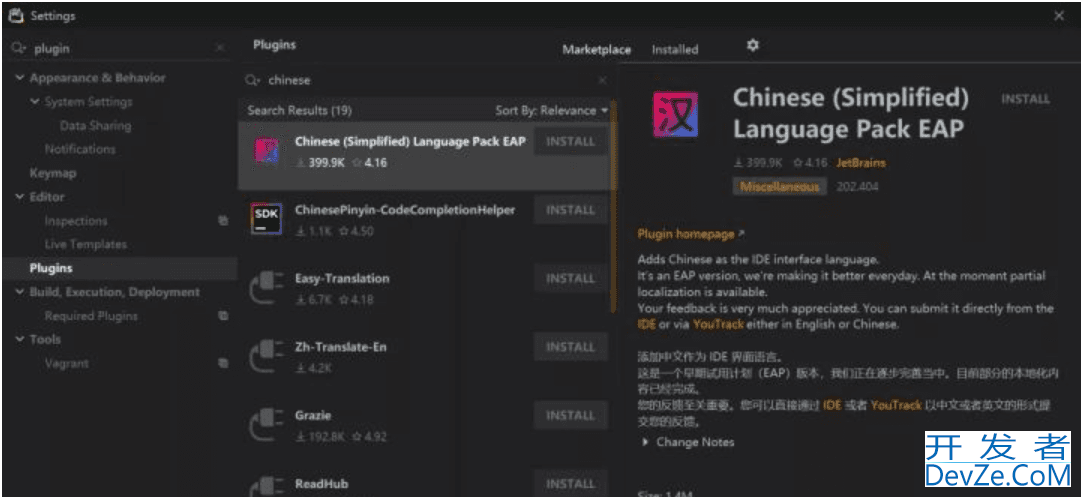Click the project-level icon beside Required Plugins

pyautogui.click(x=223, y=316)
